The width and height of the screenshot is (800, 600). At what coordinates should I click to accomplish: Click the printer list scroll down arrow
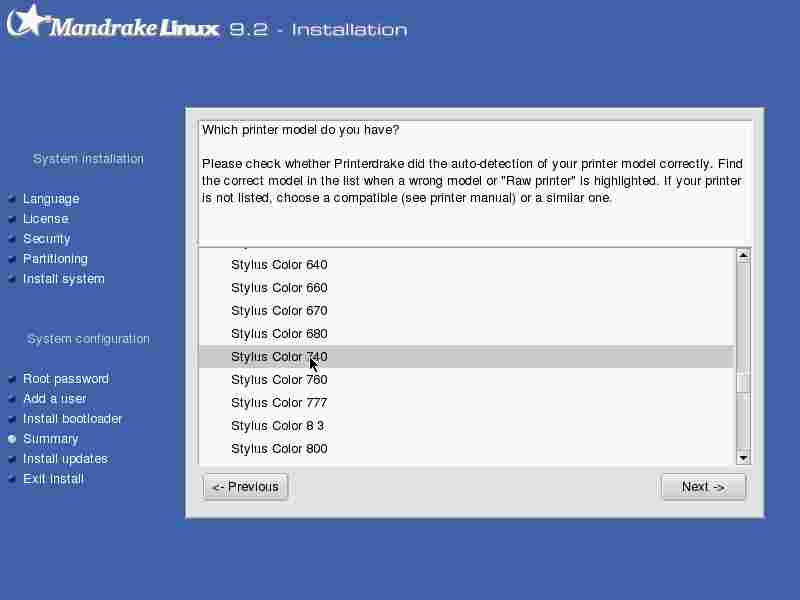(x=743, y=458)
